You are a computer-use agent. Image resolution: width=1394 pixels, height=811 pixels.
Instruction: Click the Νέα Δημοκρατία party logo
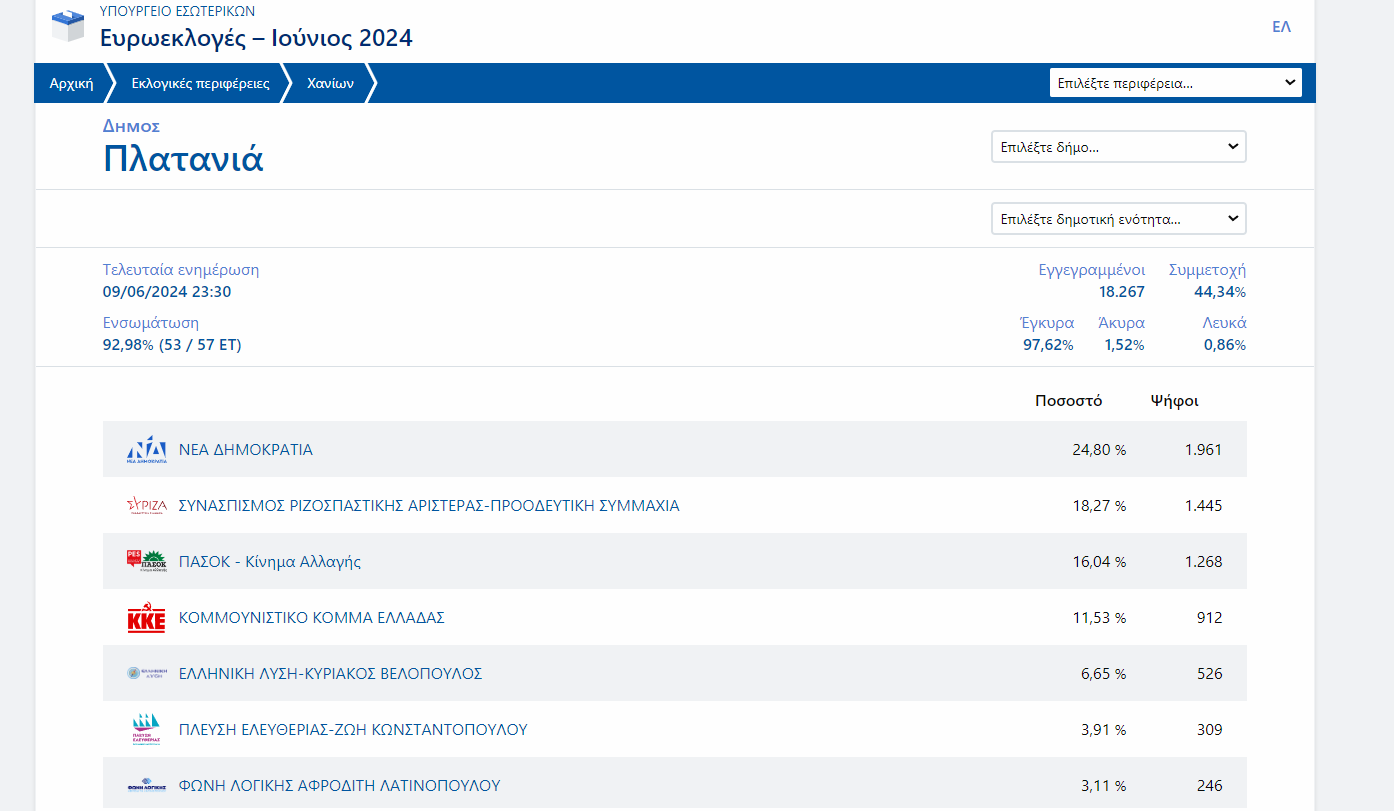[x=146, y=450]
